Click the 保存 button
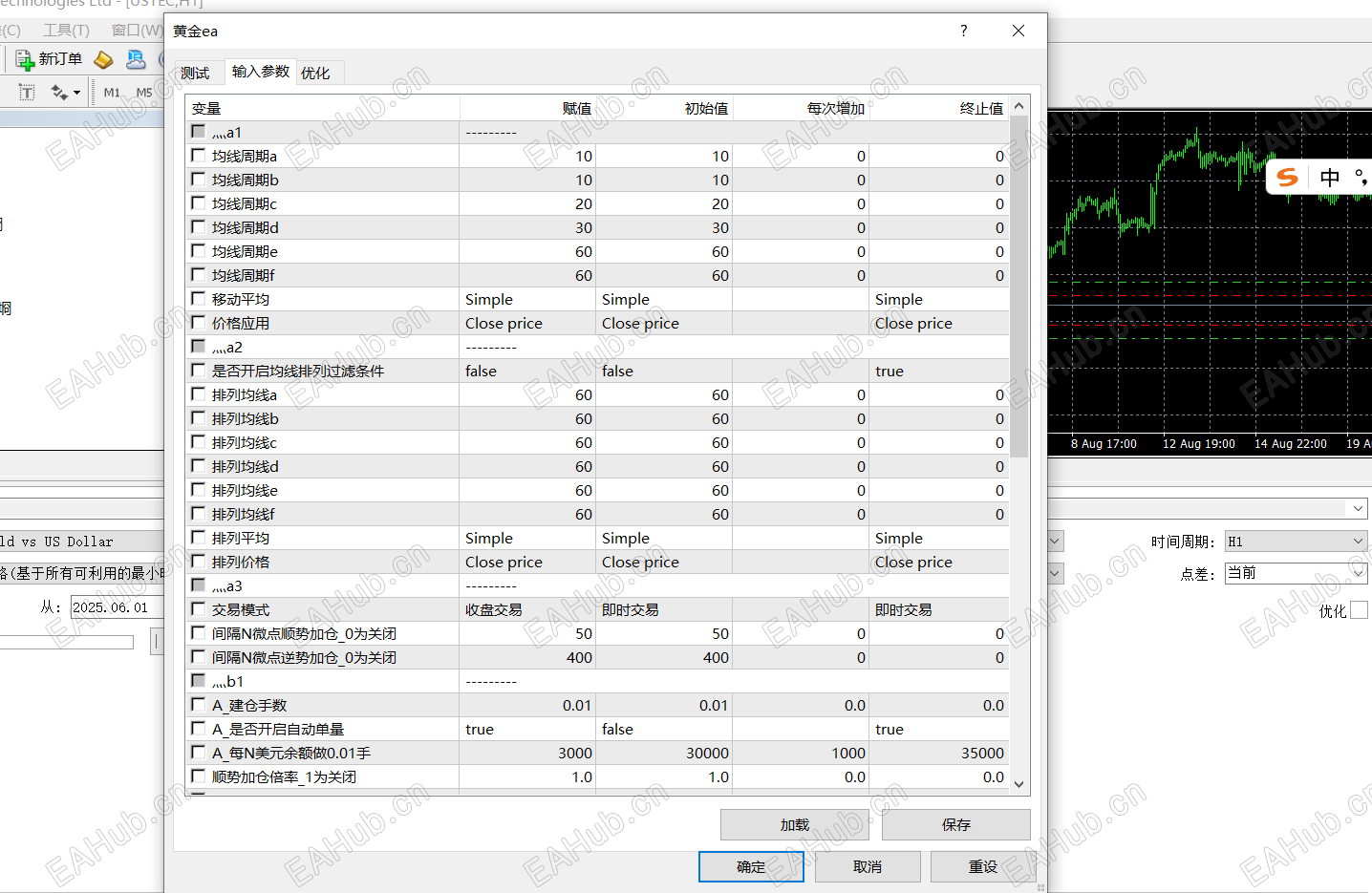Screen dimensions: 1372x893 click(956, 824)
